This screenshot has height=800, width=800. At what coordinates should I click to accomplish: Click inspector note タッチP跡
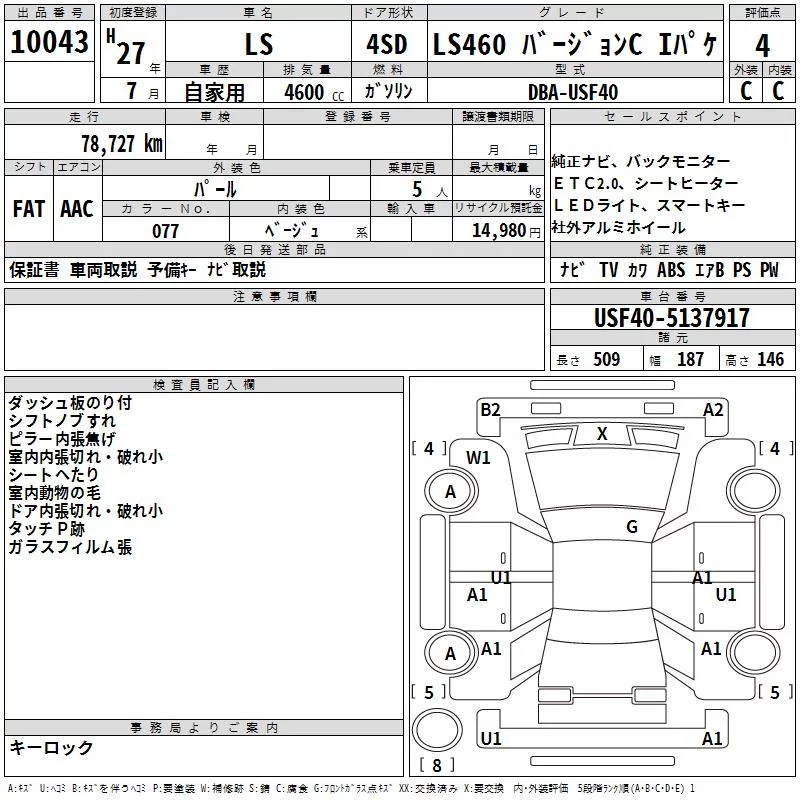click(46, 529)
